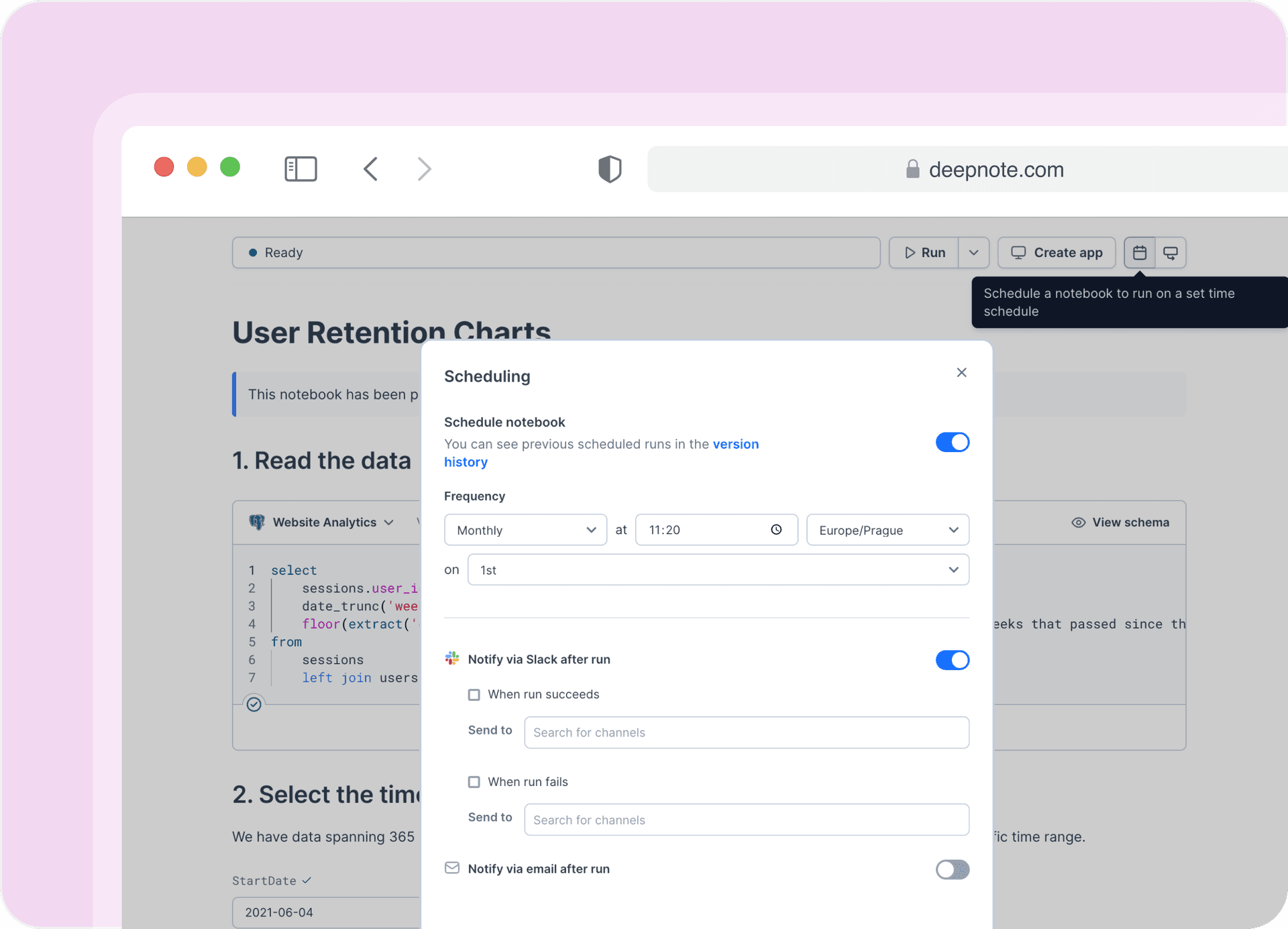The width and height of the screenshot is (1288, 929).
Task: Click the browser back arrow
Action: pyautogui.click(x=371, y=169)
